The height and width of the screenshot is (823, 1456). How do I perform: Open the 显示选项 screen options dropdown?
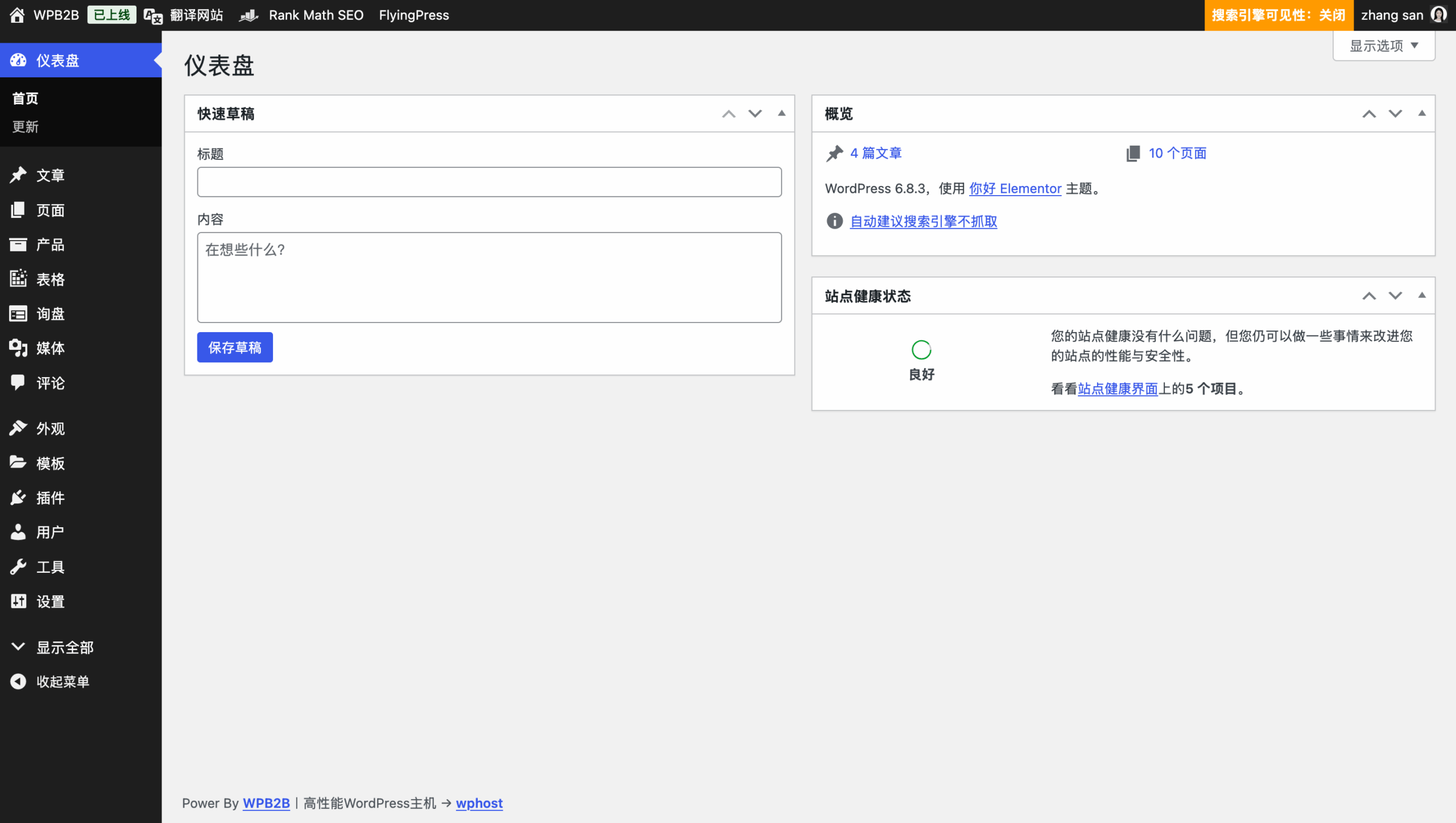pos(1383,46)
